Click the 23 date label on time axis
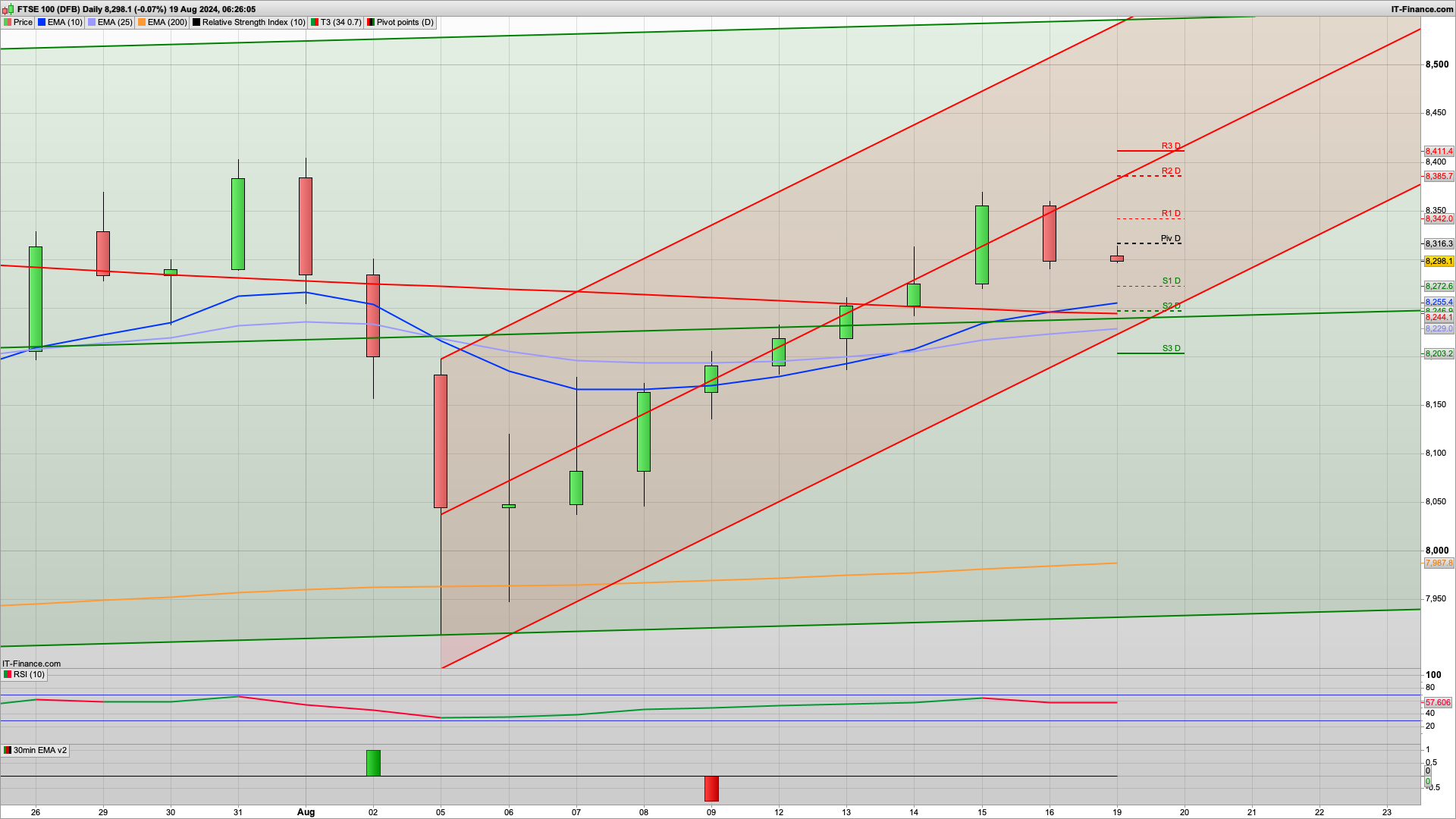 (x=1387, y=811)
